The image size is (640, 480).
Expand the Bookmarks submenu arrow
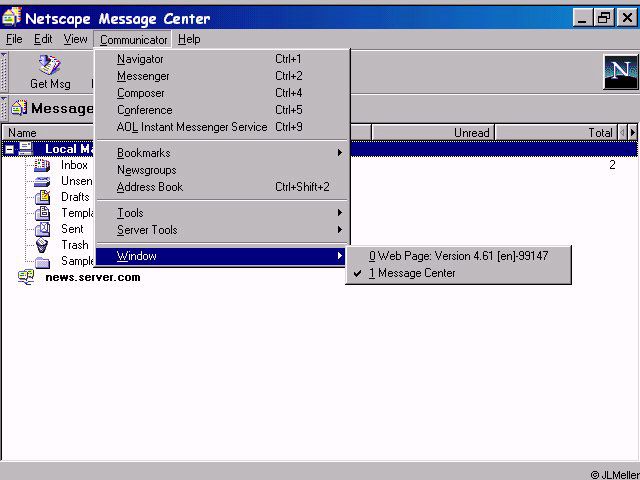pos(340,153)
